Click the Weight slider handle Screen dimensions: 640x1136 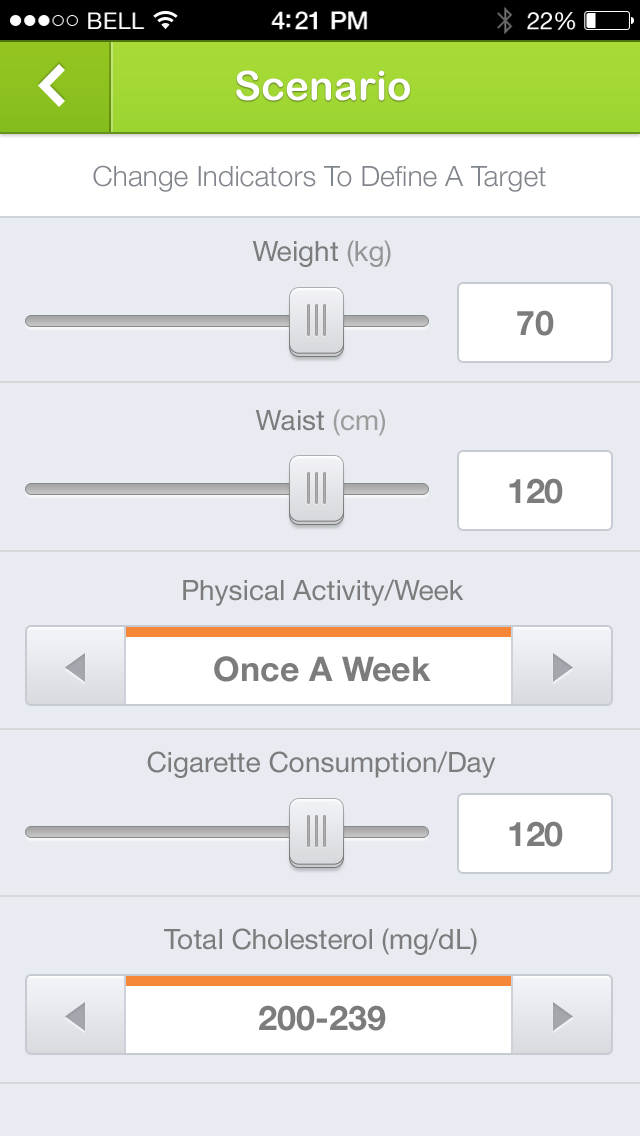point(316,321)
